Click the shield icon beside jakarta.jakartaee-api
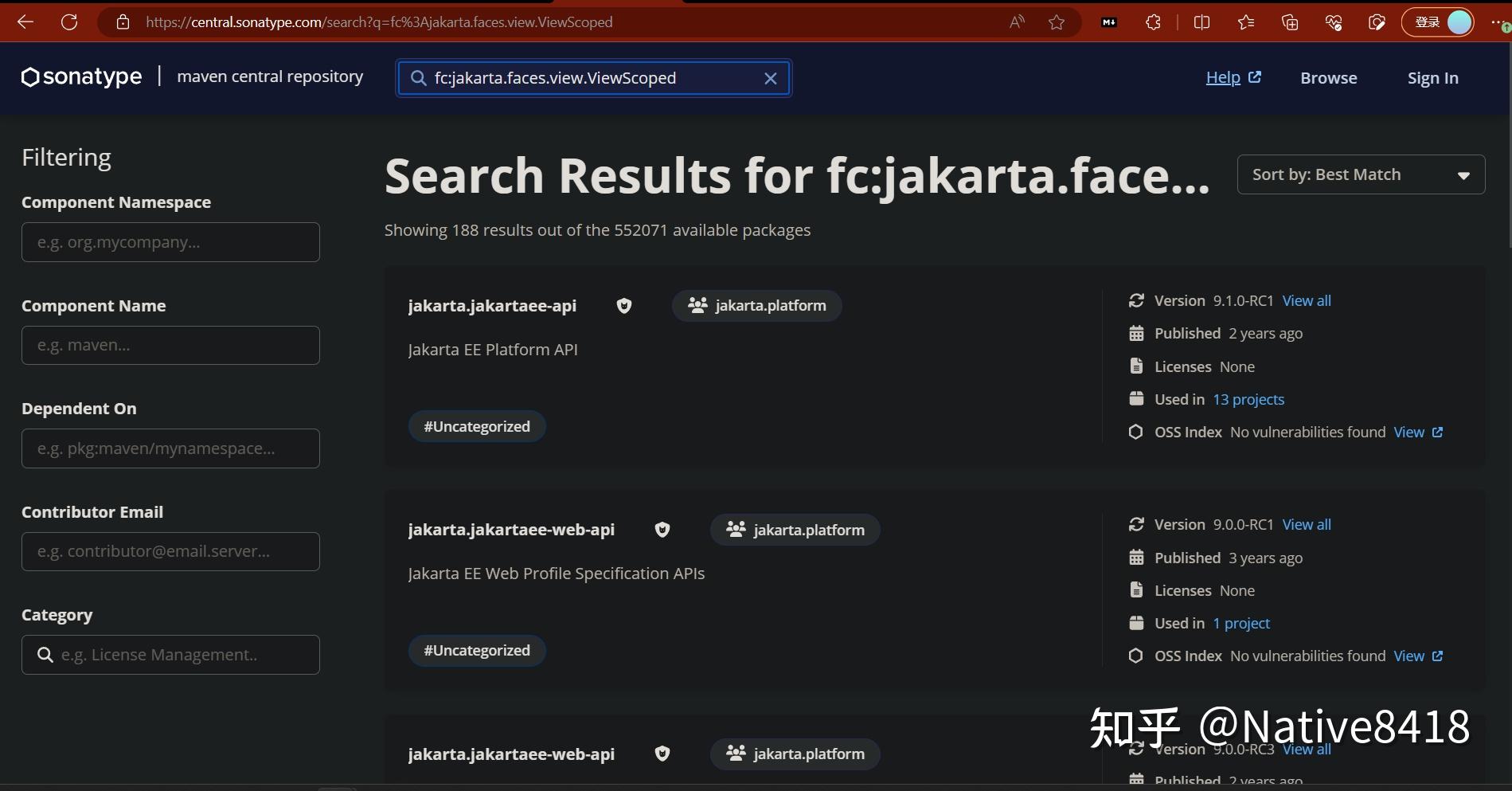1512x791 pixels. tap(624, 305)
